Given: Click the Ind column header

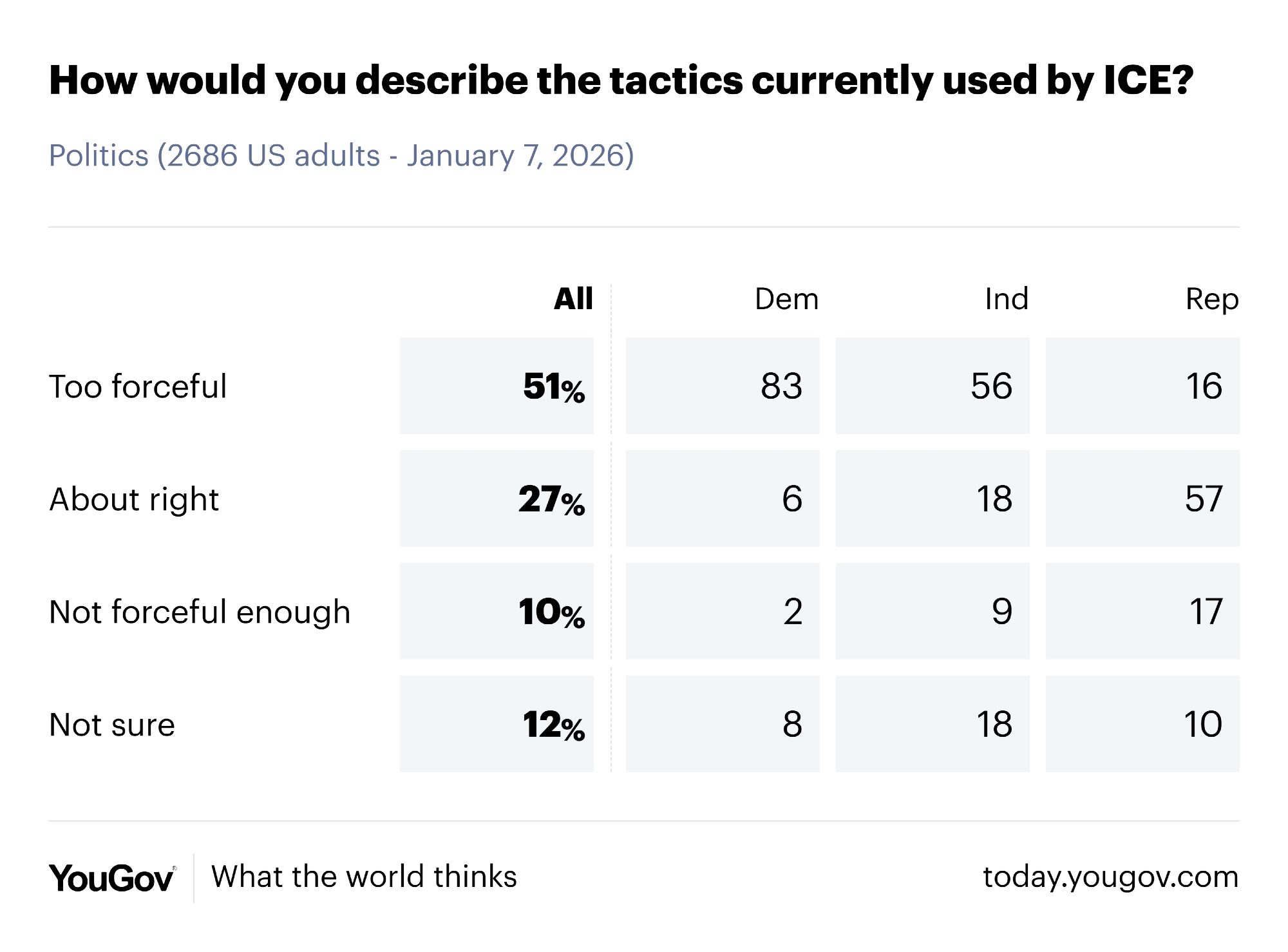Looking at the screenshot, I should point(1007,299).
